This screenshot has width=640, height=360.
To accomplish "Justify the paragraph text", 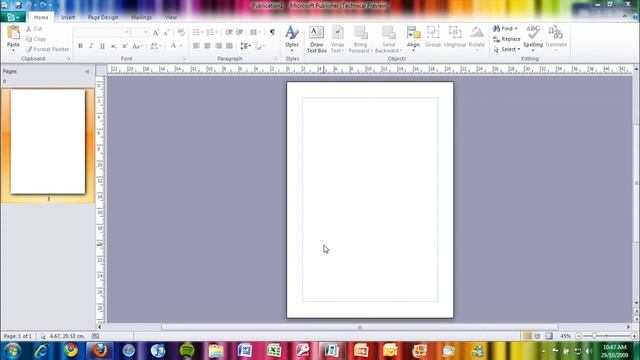I will coord(229,46).
